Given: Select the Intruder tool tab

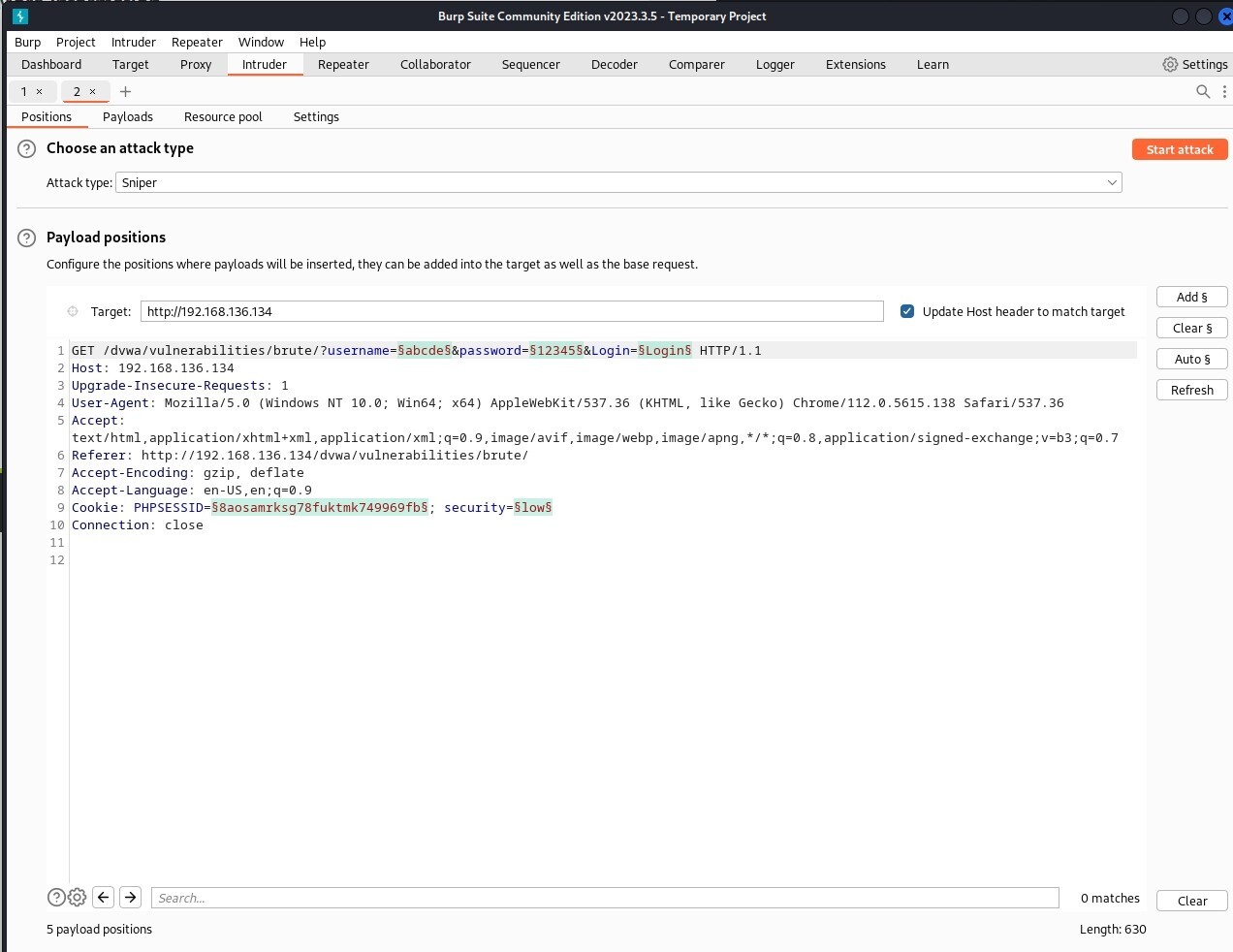Looking at the screenshot, I should [x=265, y=64].
